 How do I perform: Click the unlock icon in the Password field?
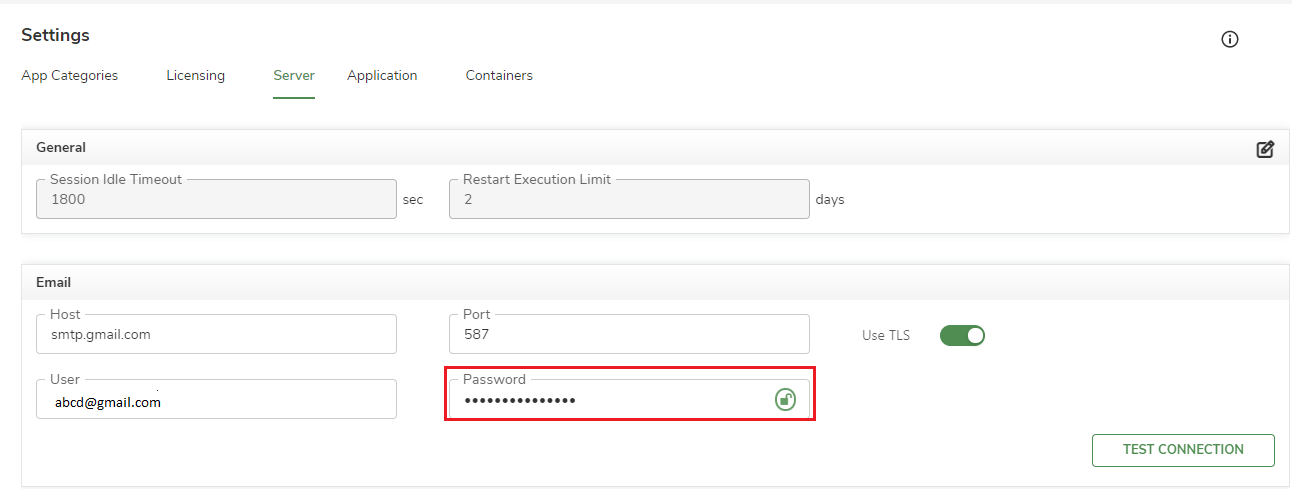[x=786, y=400]
